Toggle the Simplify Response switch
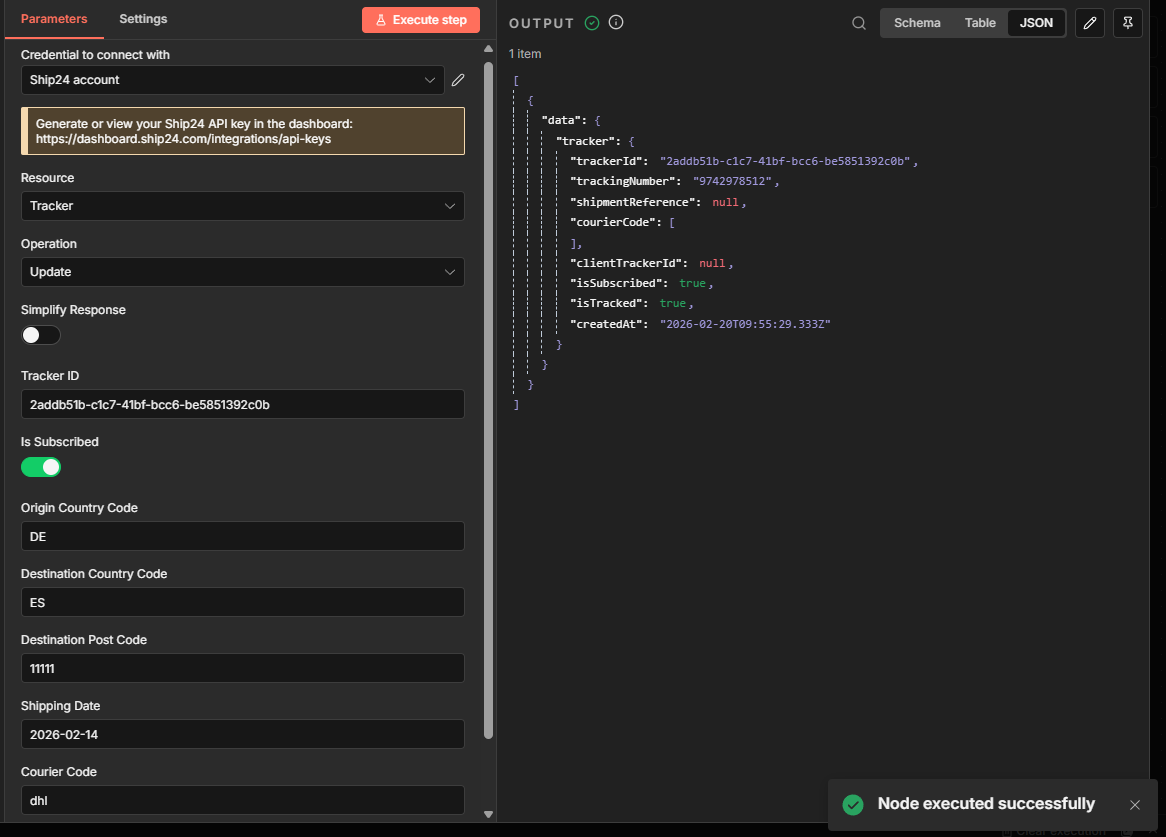Screen dimensions: 1166x837 pyautogui.click(x=41, y=335)
